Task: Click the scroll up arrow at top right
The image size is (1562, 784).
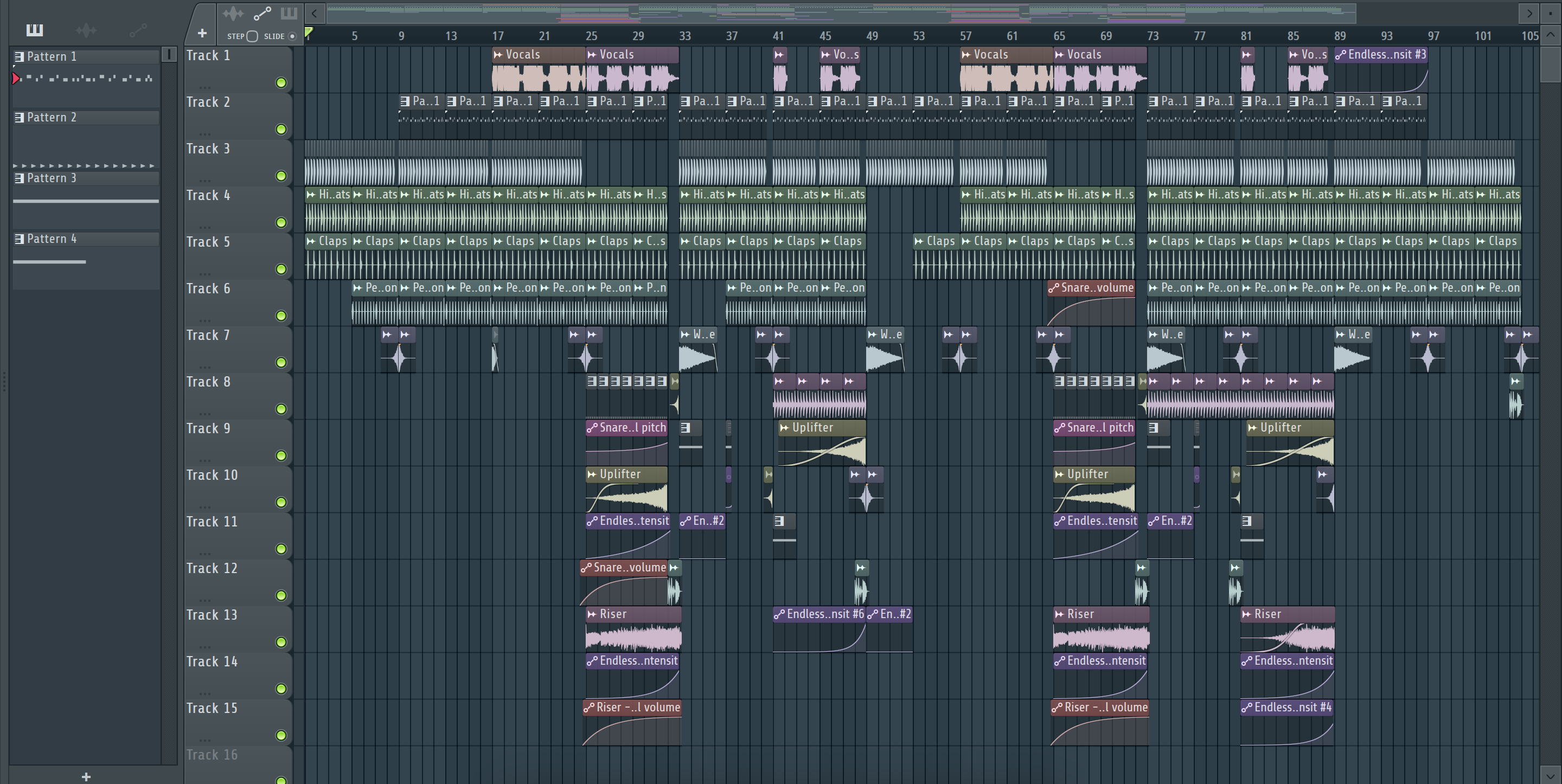Action: [x=1550, y=35]
